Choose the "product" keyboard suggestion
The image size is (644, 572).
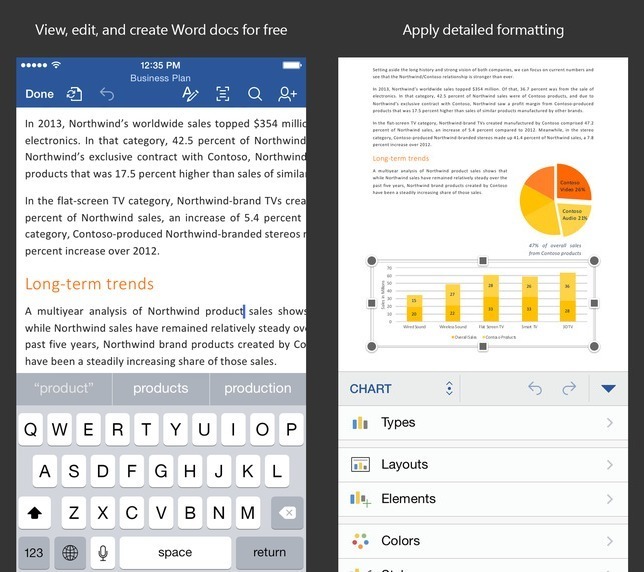[x=64, y=388]
